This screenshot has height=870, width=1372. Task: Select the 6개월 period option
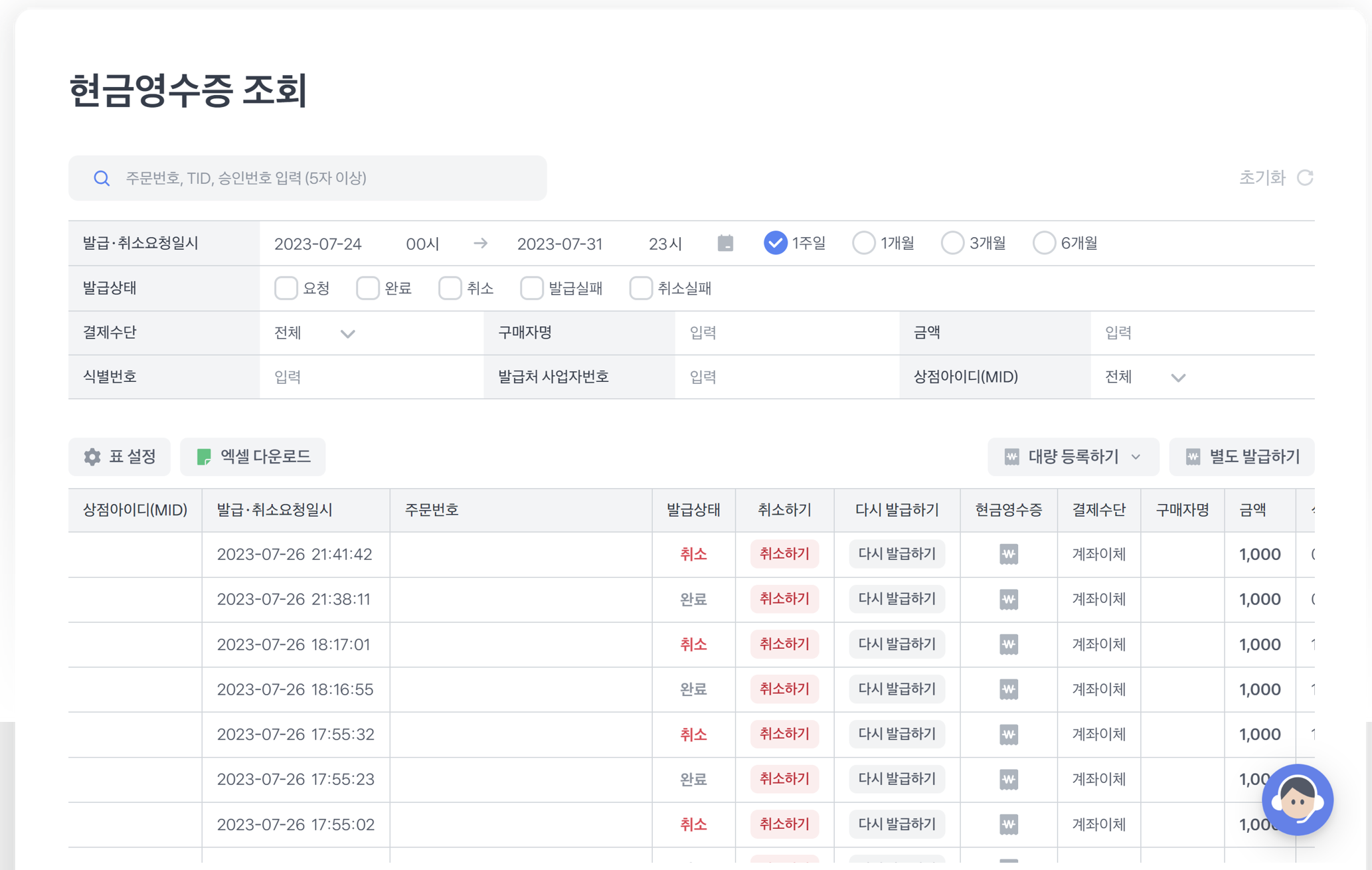coord(1043,243)
